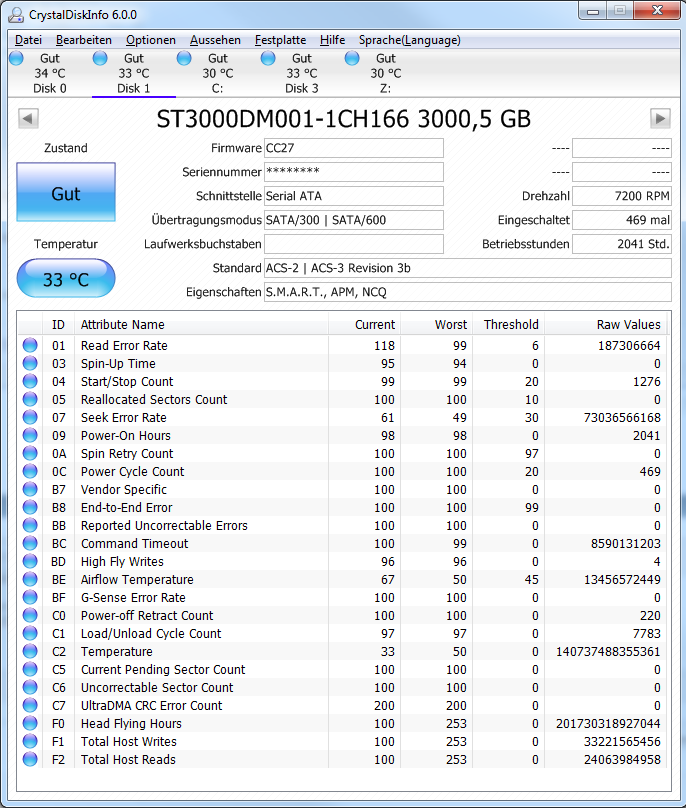686x808 pixels.
Task: Click the Raw Values column header
Action: point(606,325)
